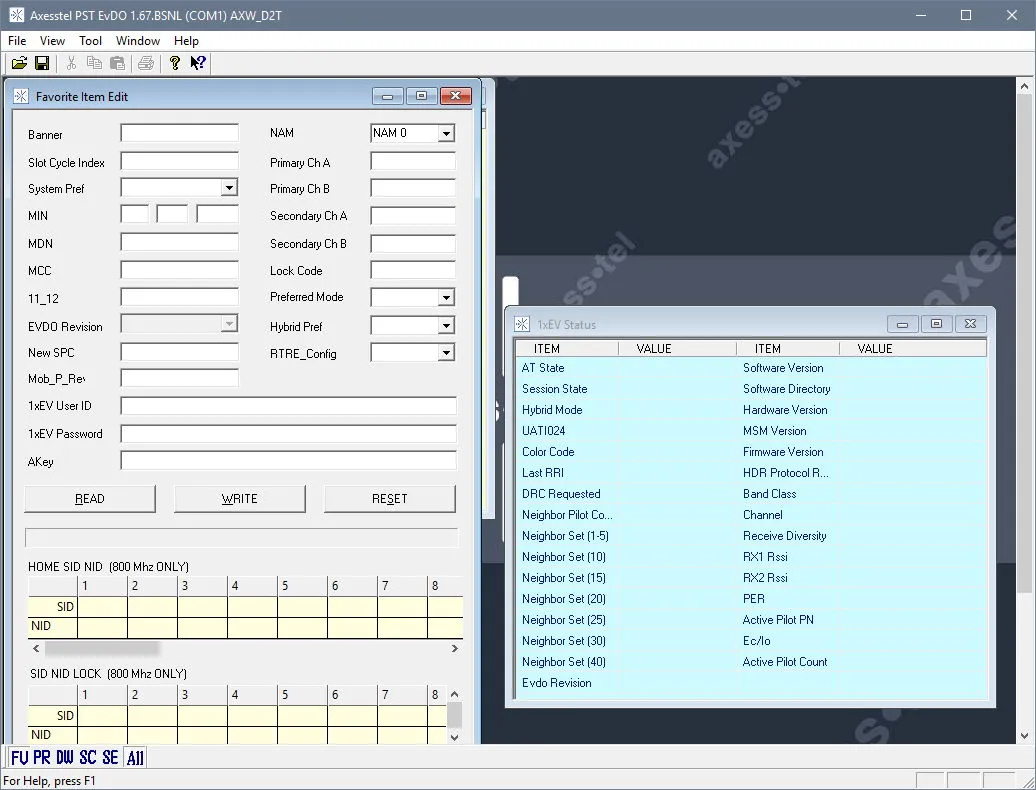Click the Copy toolbar icon
The height and width of the screenshot is (790, 1036).
(x=94, y=63)
